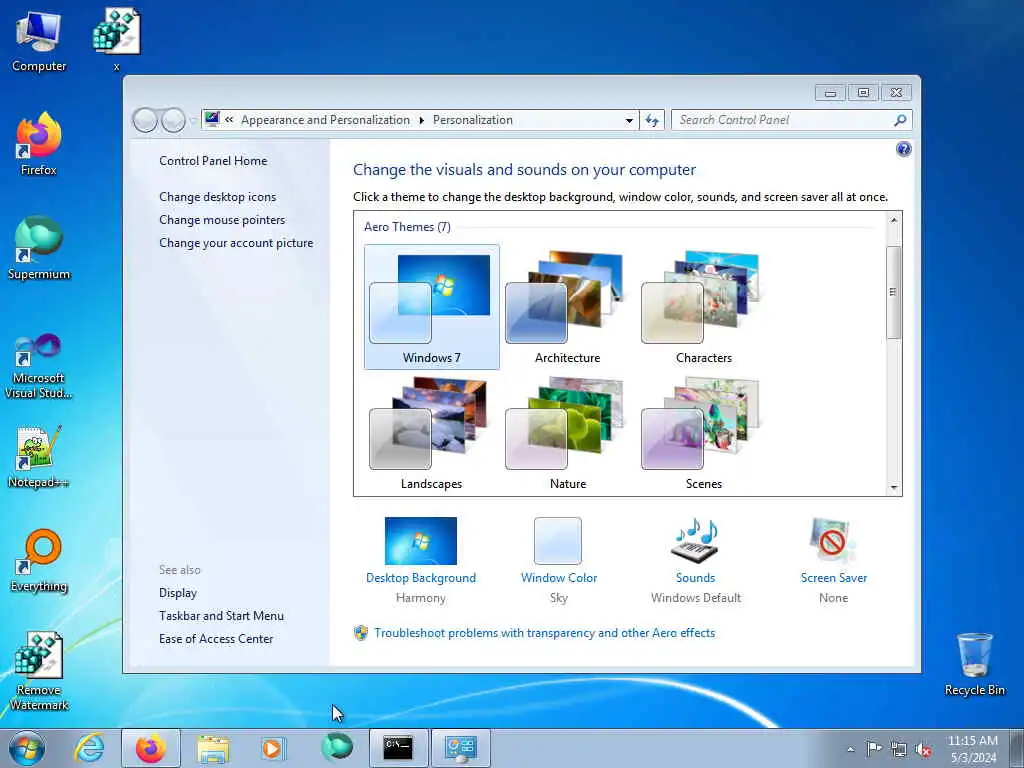The width and height of the screenshot is (1024, 768).
Task: Open Taskbar and Start Menu link
Action: coord(221,616)
